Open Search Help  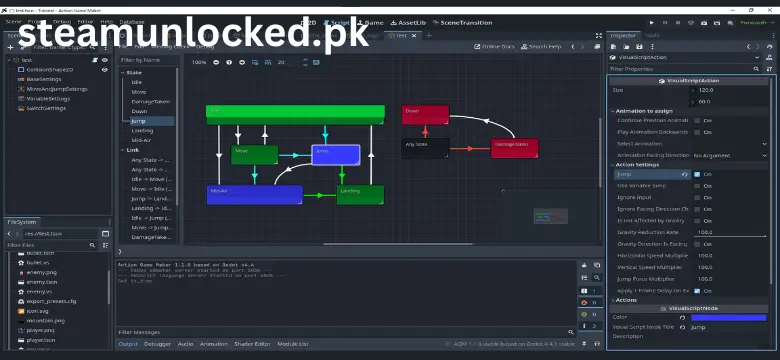(x=541, y=46)
